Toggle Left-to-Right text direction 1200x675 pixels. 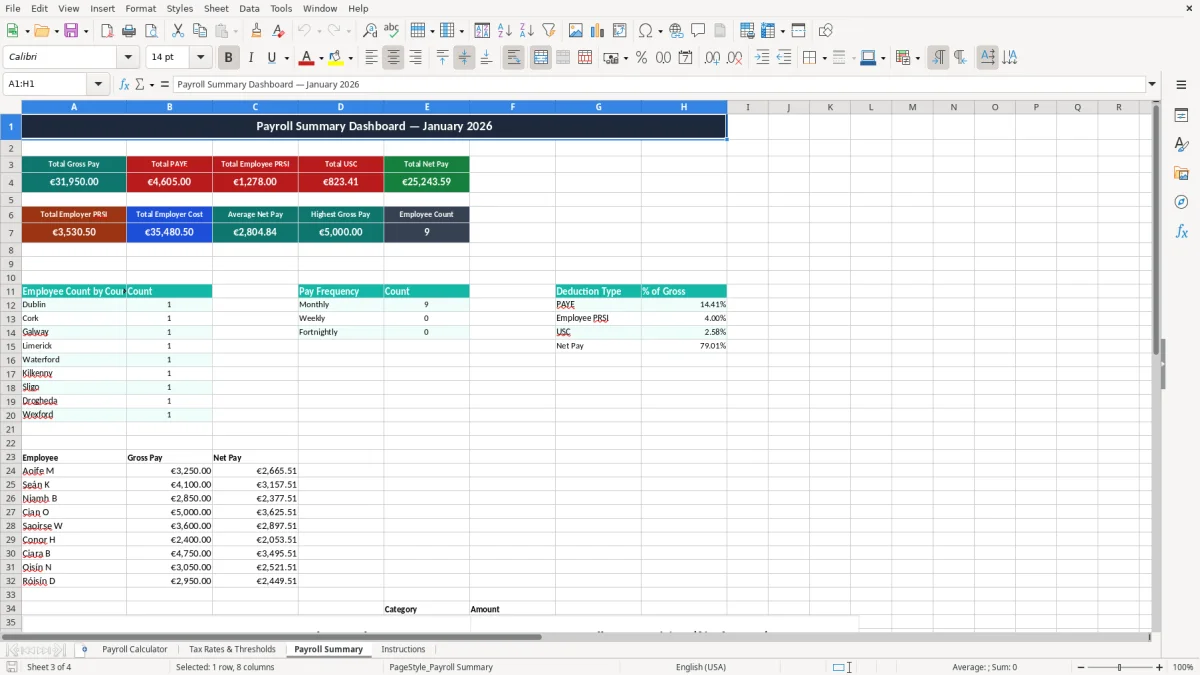pos(938,58)
